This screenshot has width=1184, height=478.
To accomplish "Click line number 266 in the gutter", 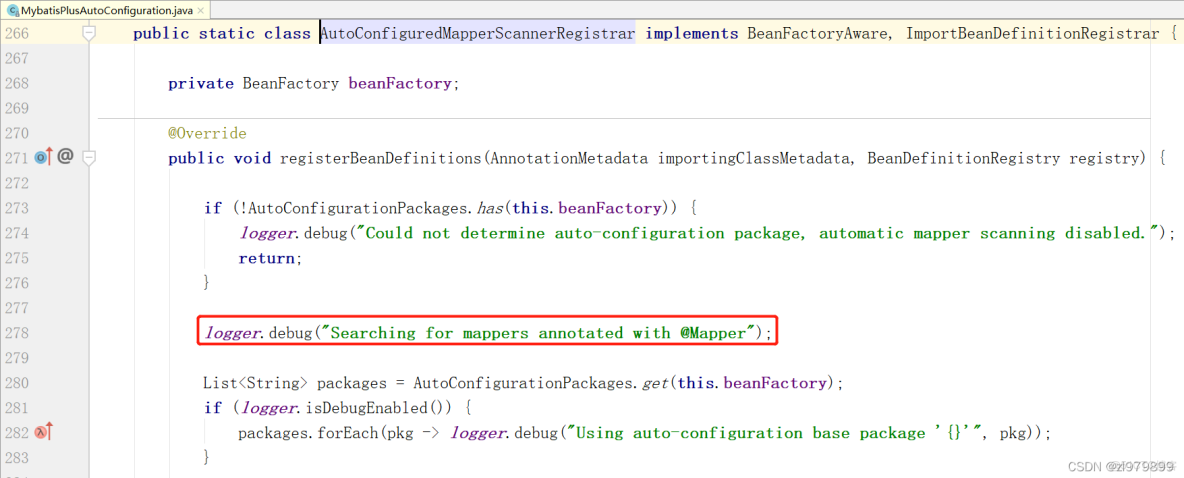I will (17, 34).
